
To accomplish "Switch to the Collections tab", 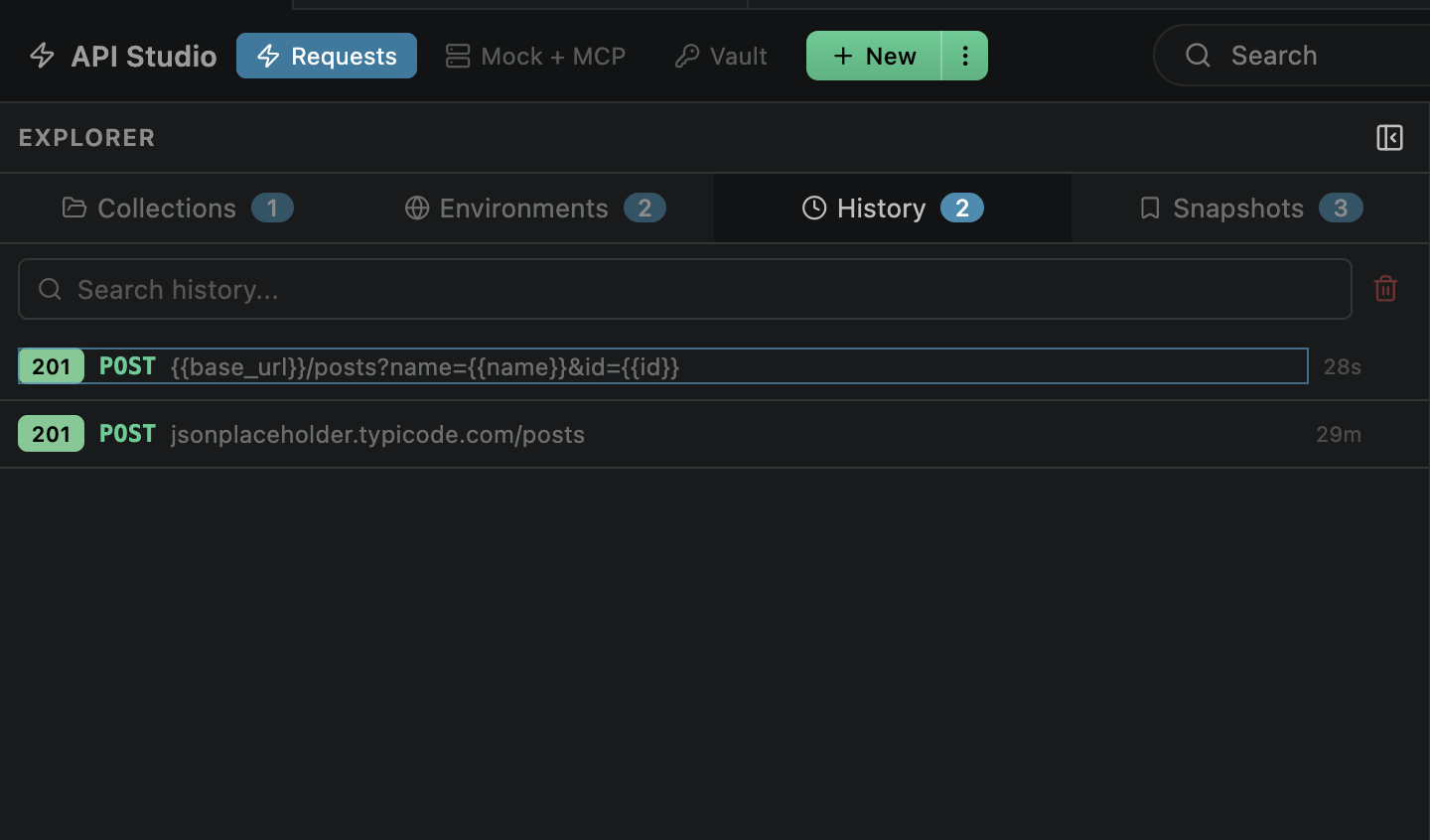I will (178, 208).
